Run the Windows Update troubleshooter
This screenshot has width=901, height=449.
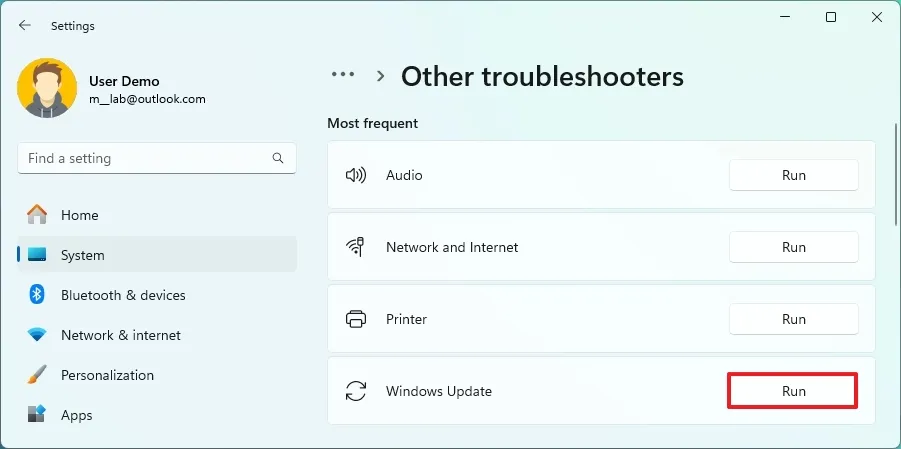point(794,391)
